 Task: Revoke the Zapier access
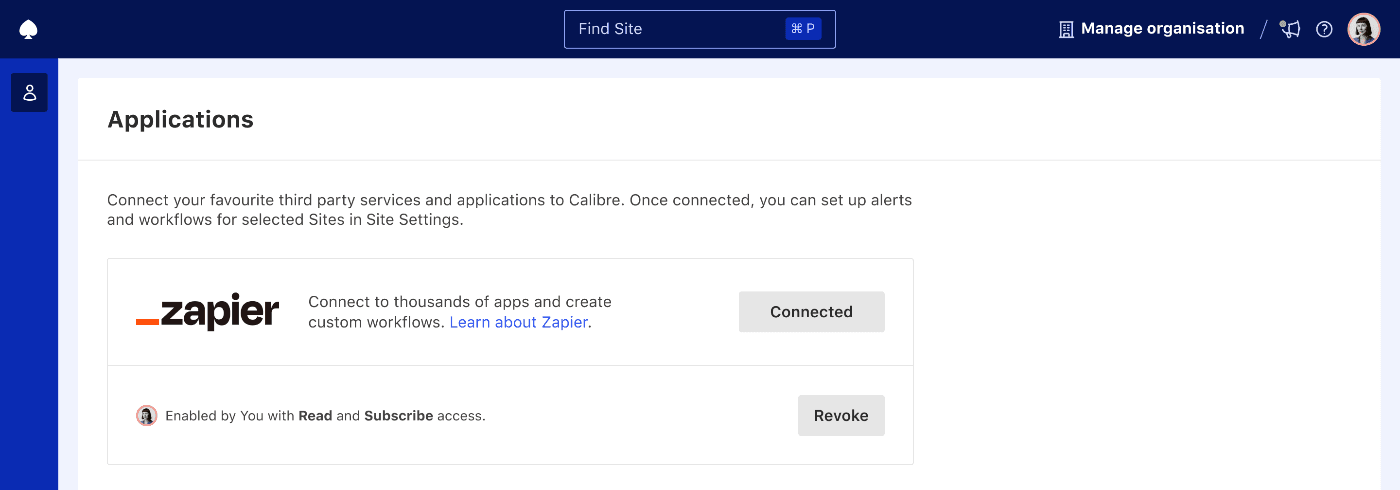(841, 416)
